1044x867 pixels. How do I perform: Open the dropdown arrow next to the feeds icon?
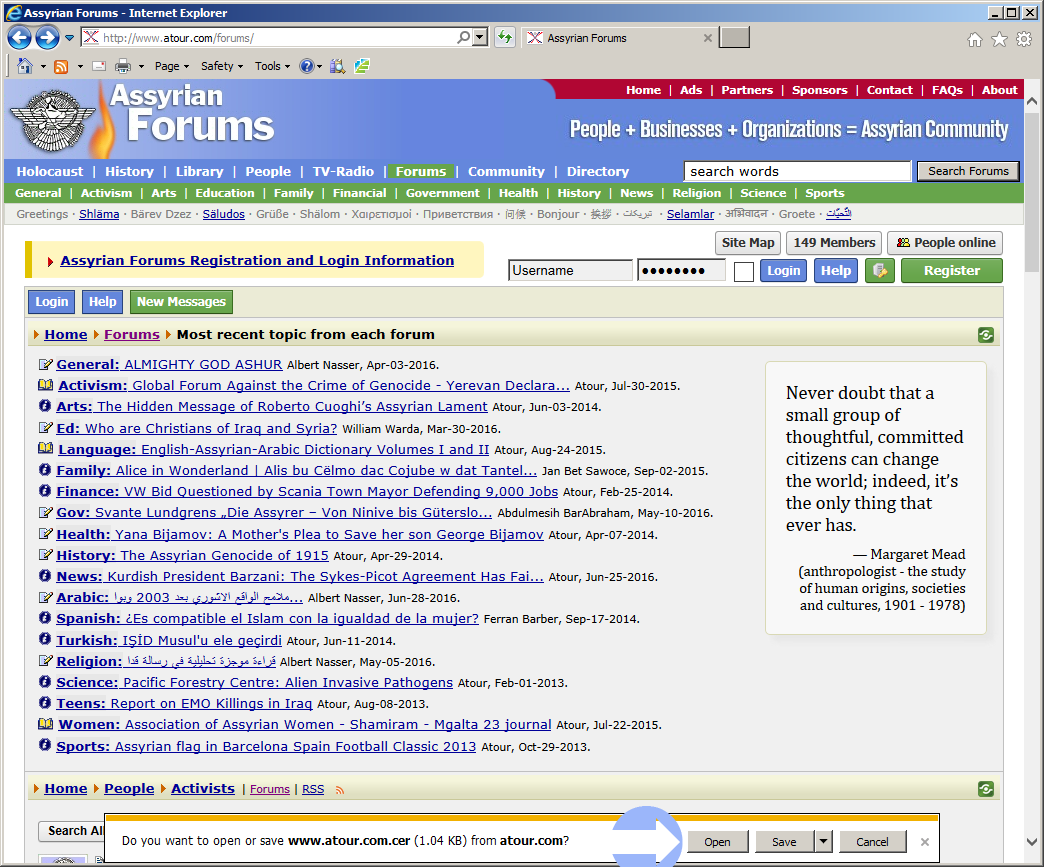(80, 67)
